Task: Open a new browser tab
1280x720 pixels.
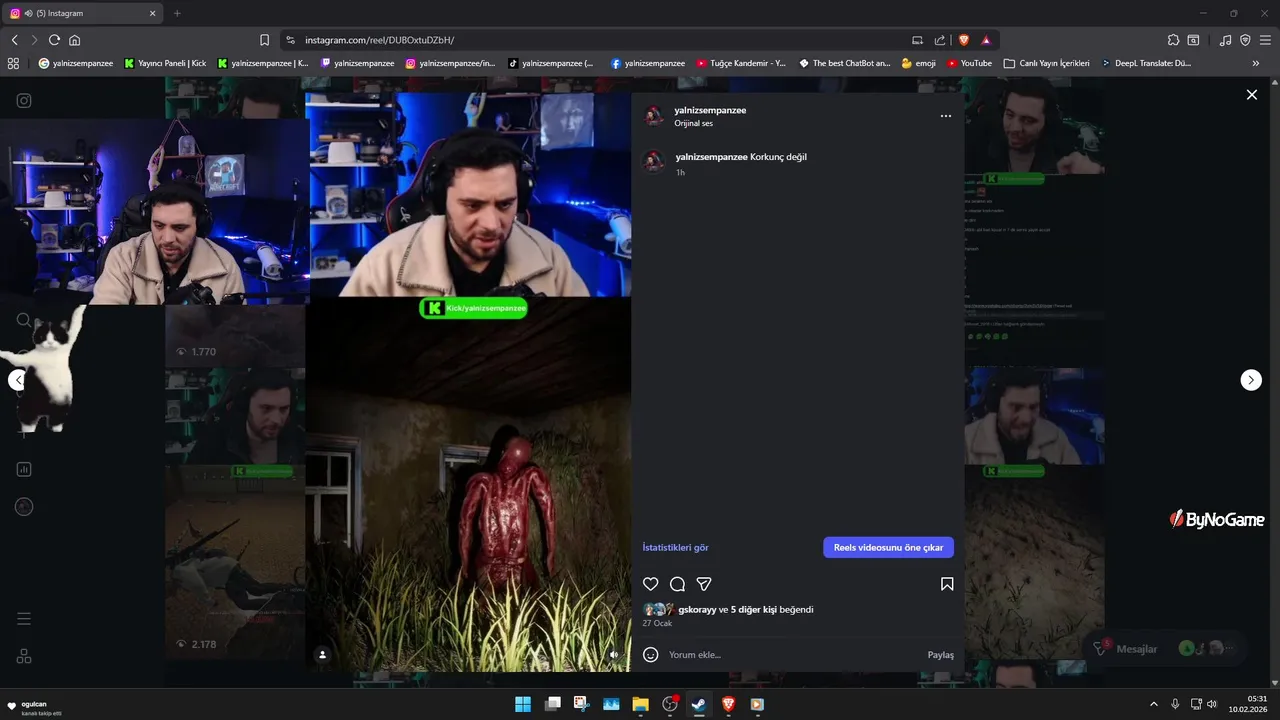Action: click(177, 13)
